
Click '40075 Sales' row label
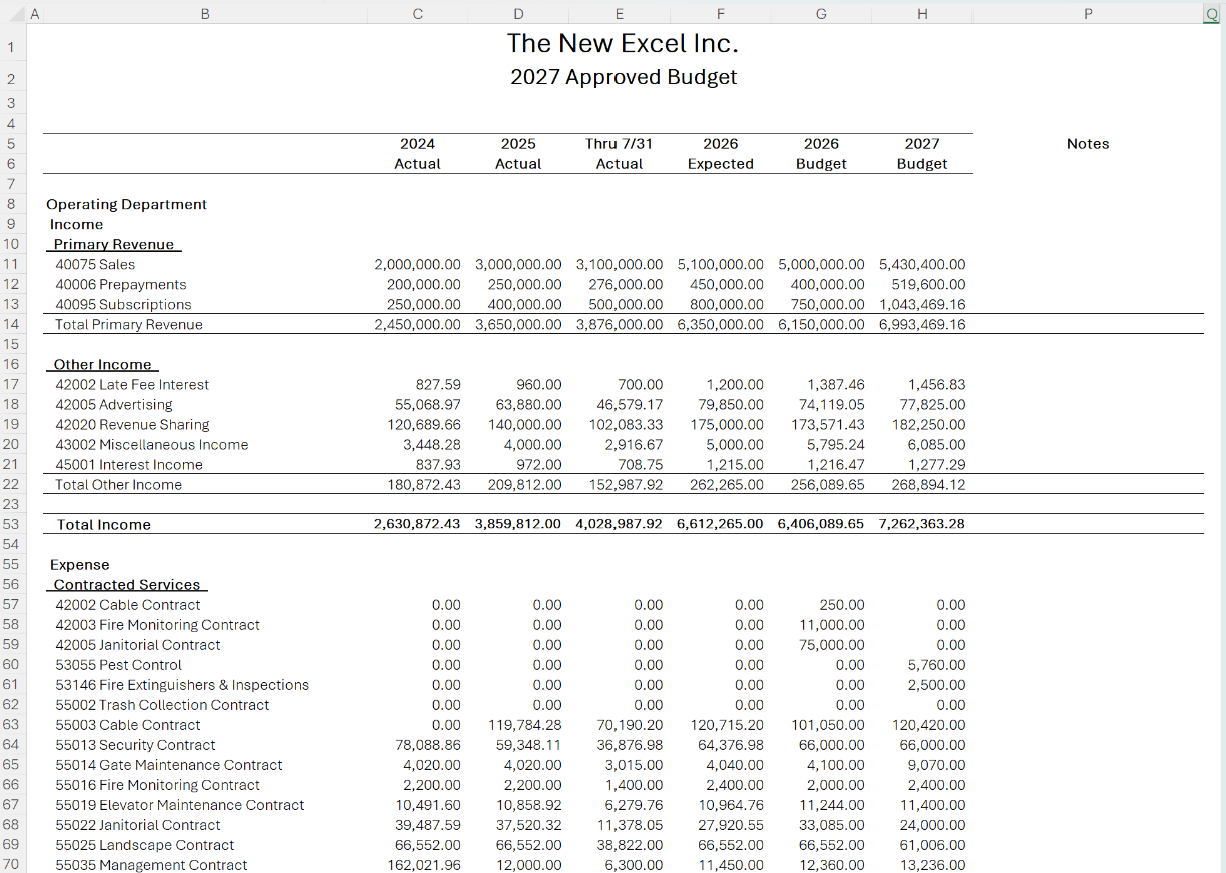[x=95, y=264]
